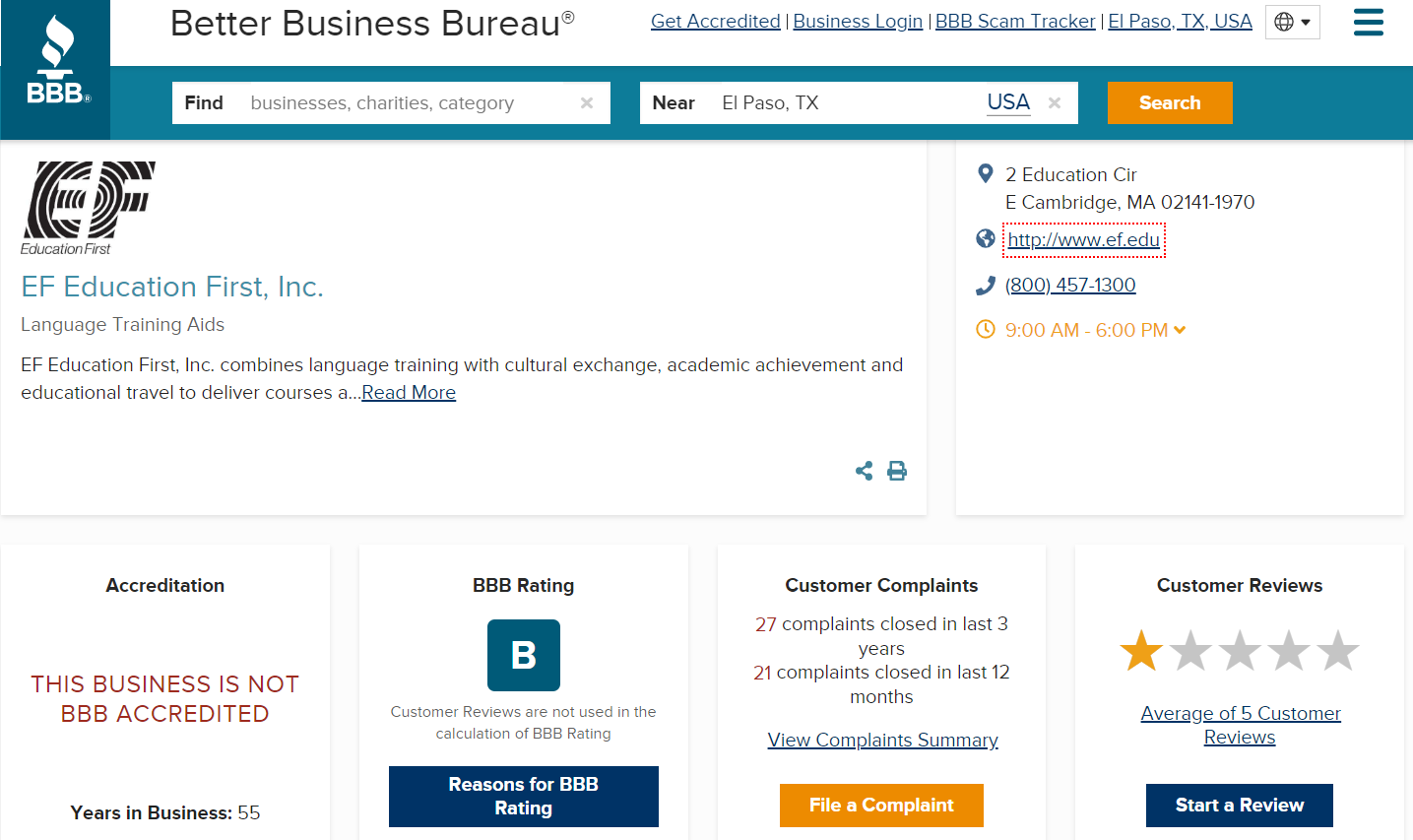Open the Get Accredited link
Screen dimensions: 1413x840
(x=716, y=22)
